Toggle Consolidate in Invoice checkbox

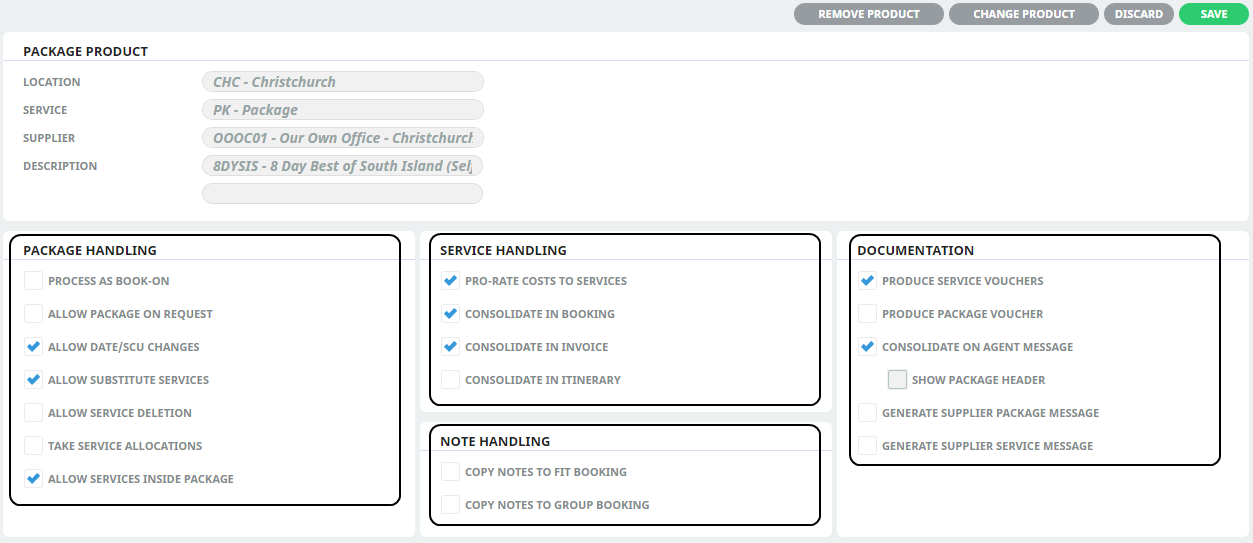(450, 347)
